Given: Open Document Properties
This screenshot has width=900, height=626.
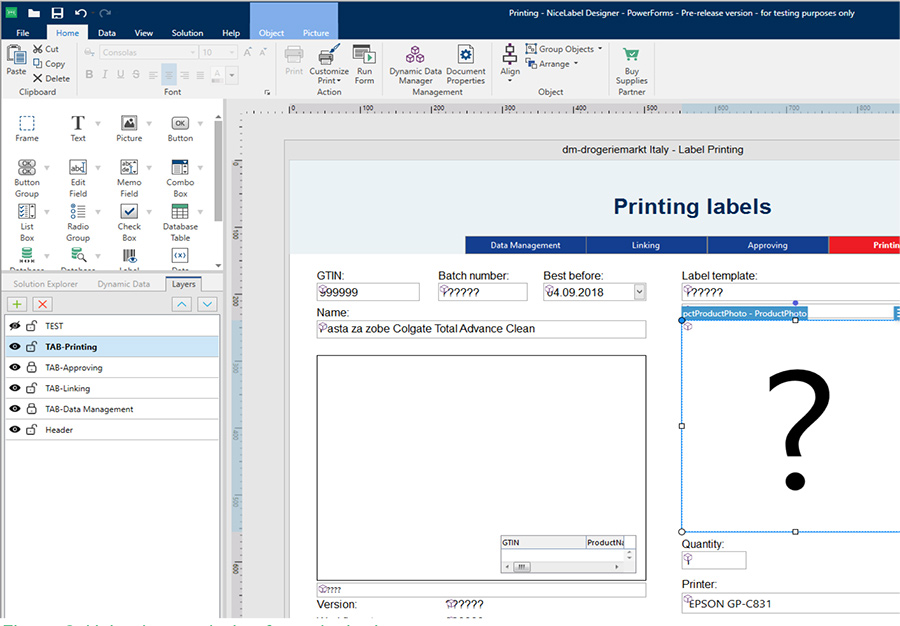Looking at the screenshot, I should click(465, 64).
